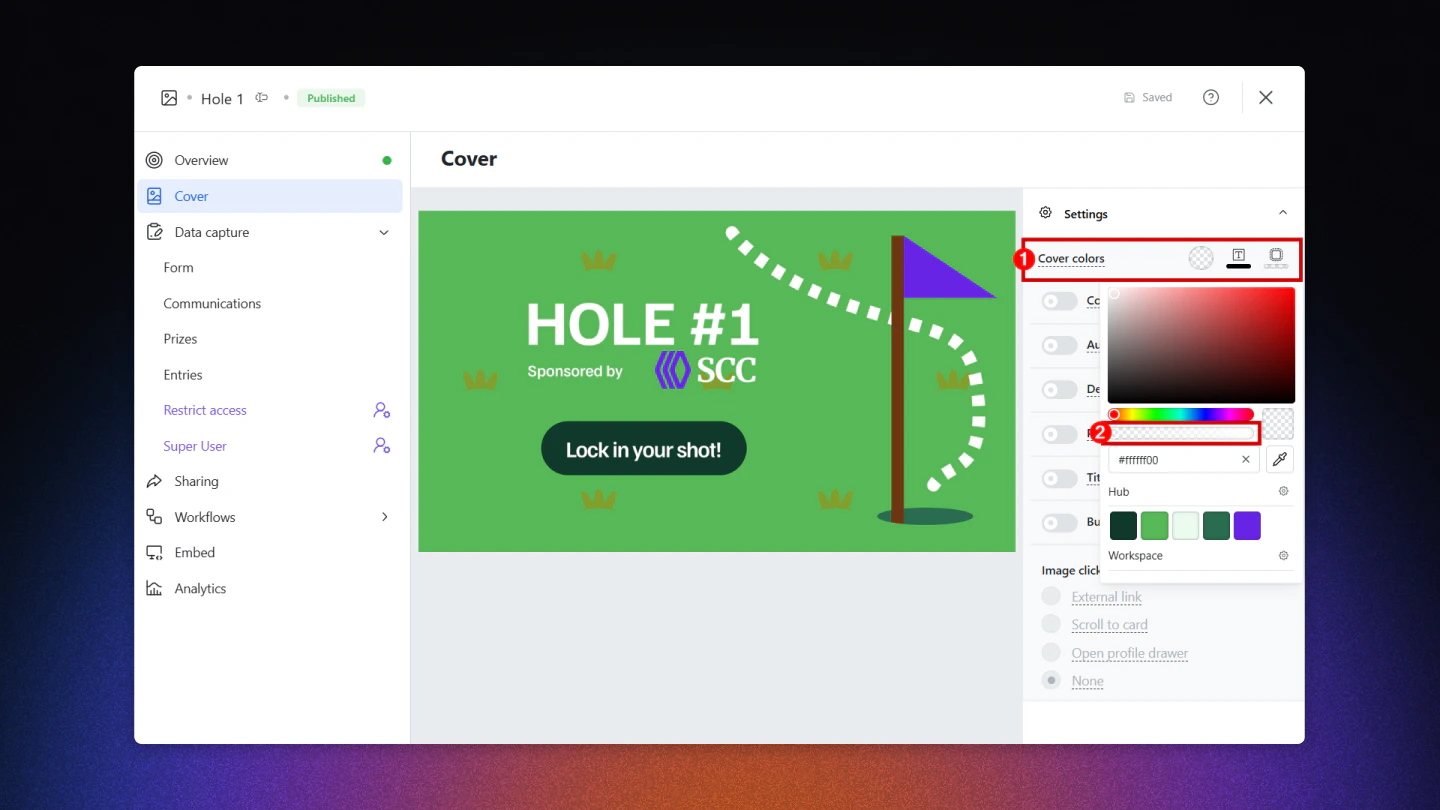Toggle the switch labeled 'De'
The image size is (1440, 810).
click(1060, 389)
